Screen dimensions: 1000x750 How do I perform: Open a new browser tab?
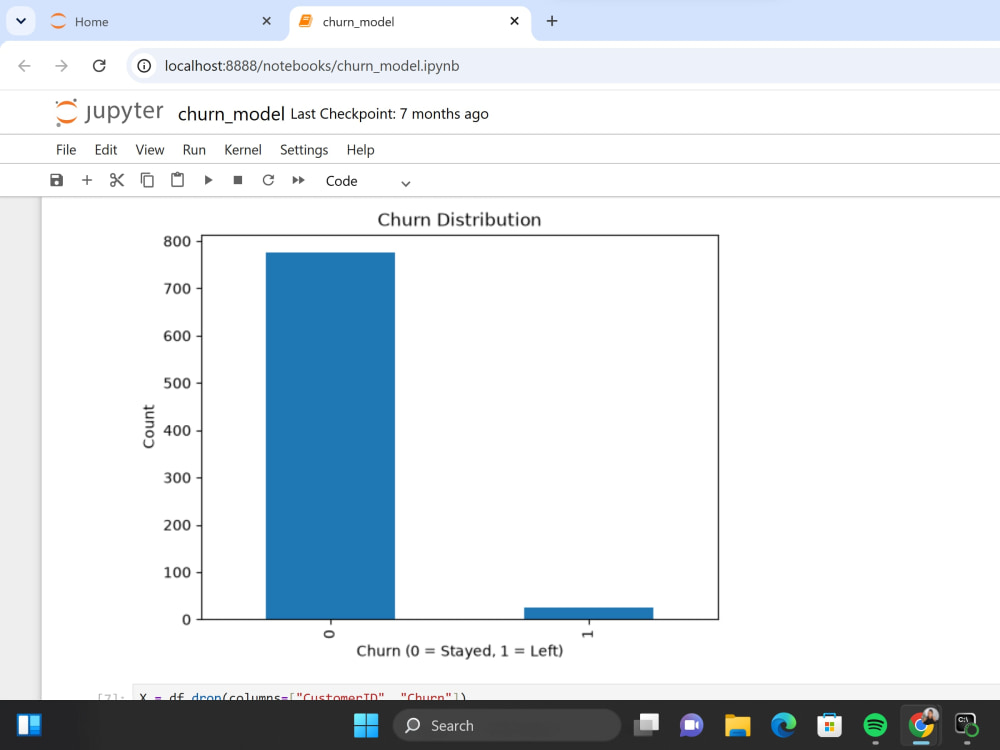[x=552, y=21]
